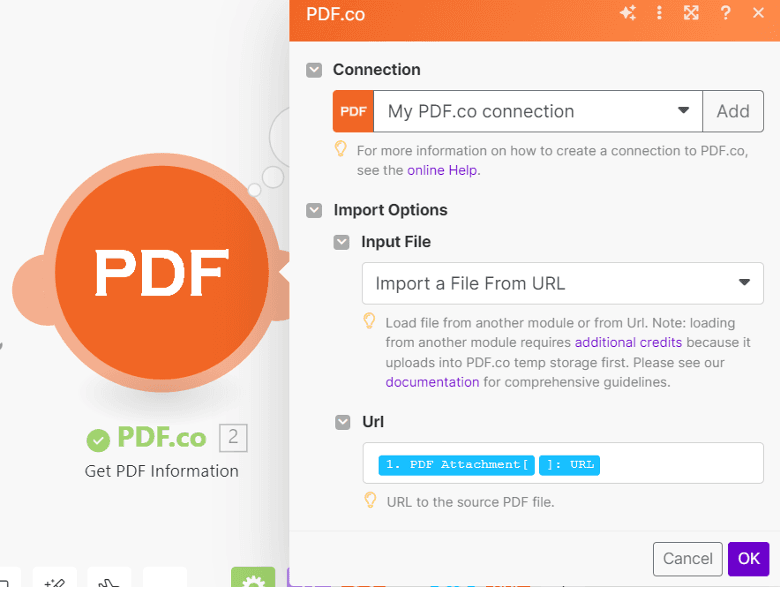Click the orange PDF connection badge

click(x=353, y=112)
